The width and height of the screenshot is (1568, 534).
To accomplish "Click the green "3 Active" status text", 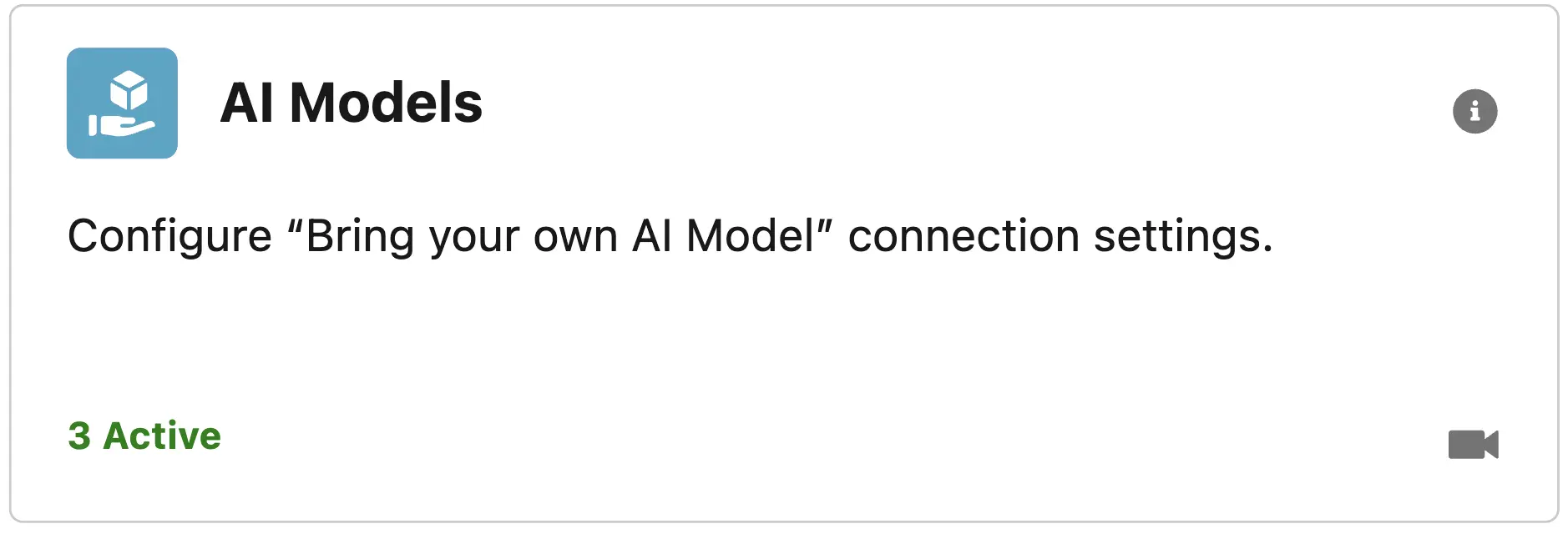I will click(144, 436).
